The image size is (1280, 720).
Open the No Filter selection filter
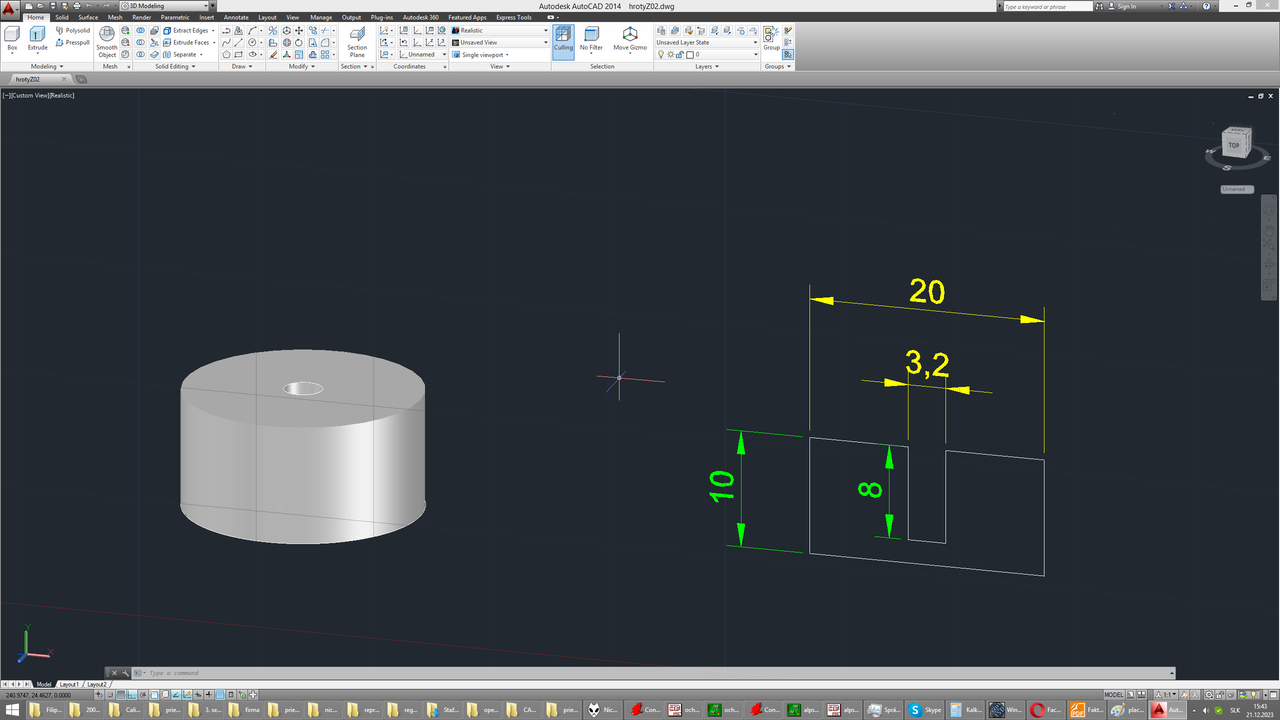click(x=591, y=40)
